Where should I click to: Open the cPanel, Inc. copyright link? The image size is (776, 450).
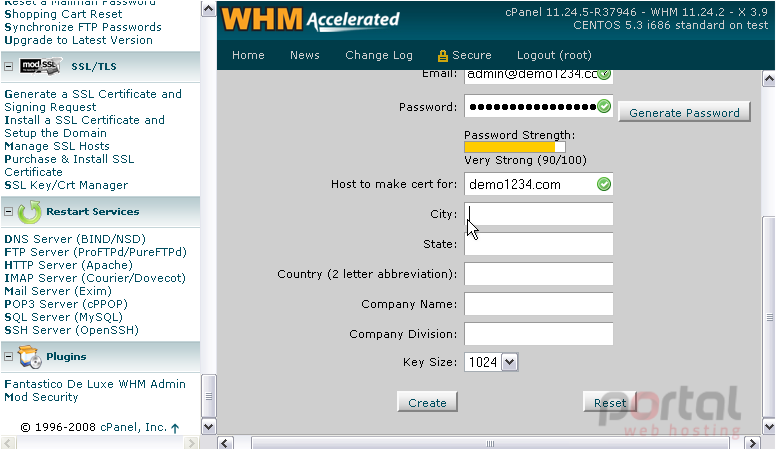tap(133, 427)
